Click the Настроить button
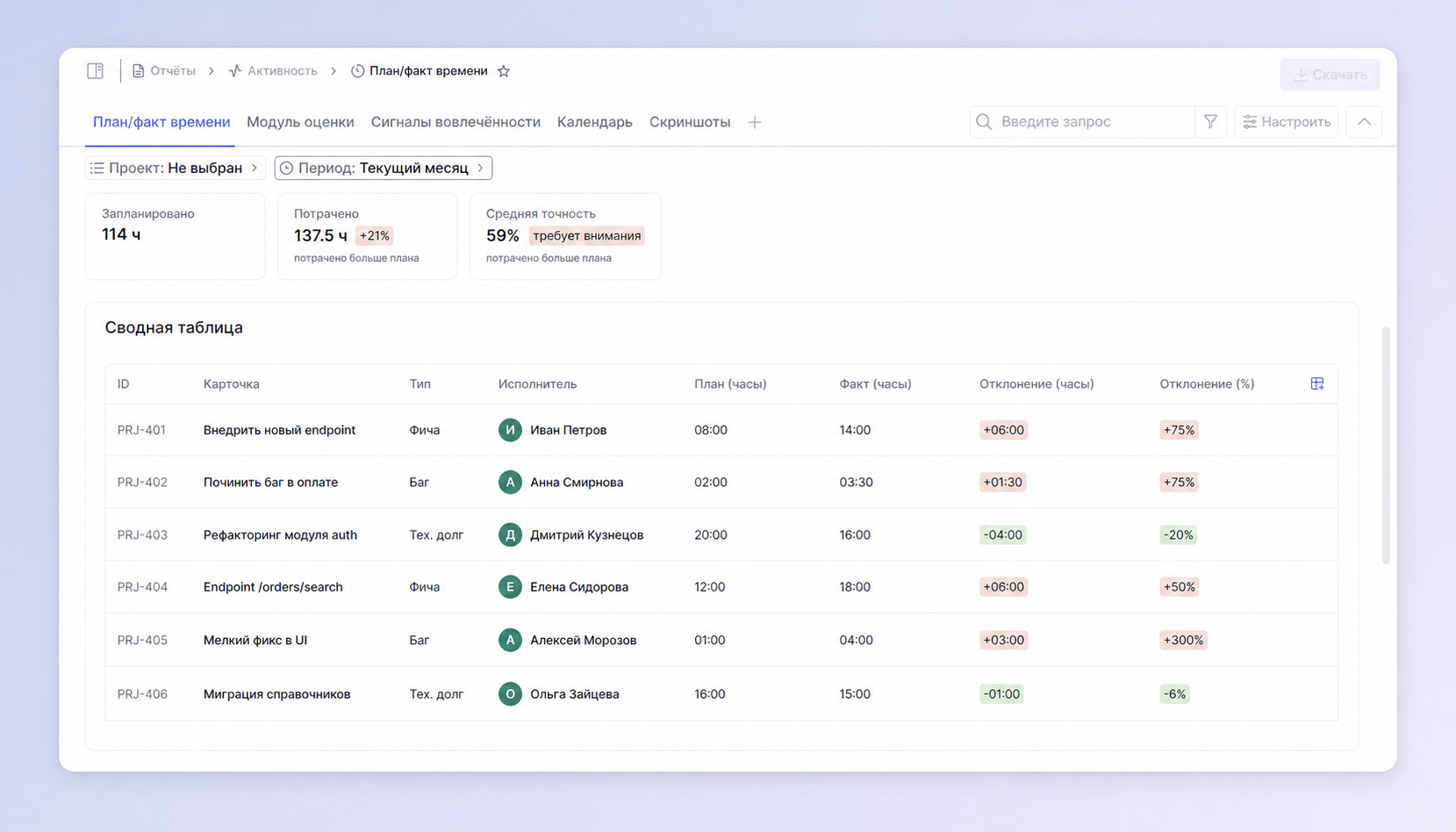 (x=1287, y=122)
